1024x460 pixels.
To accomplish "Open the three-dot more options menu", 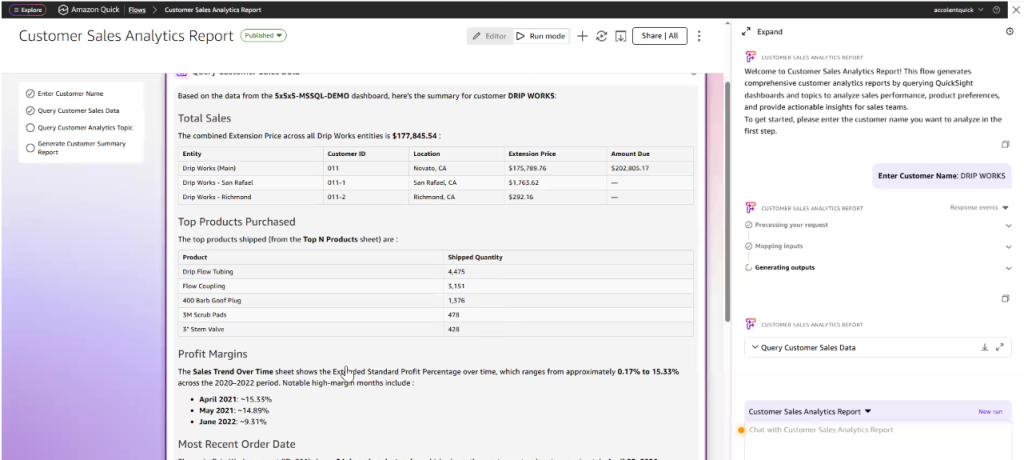I will (x=699, y=36).
